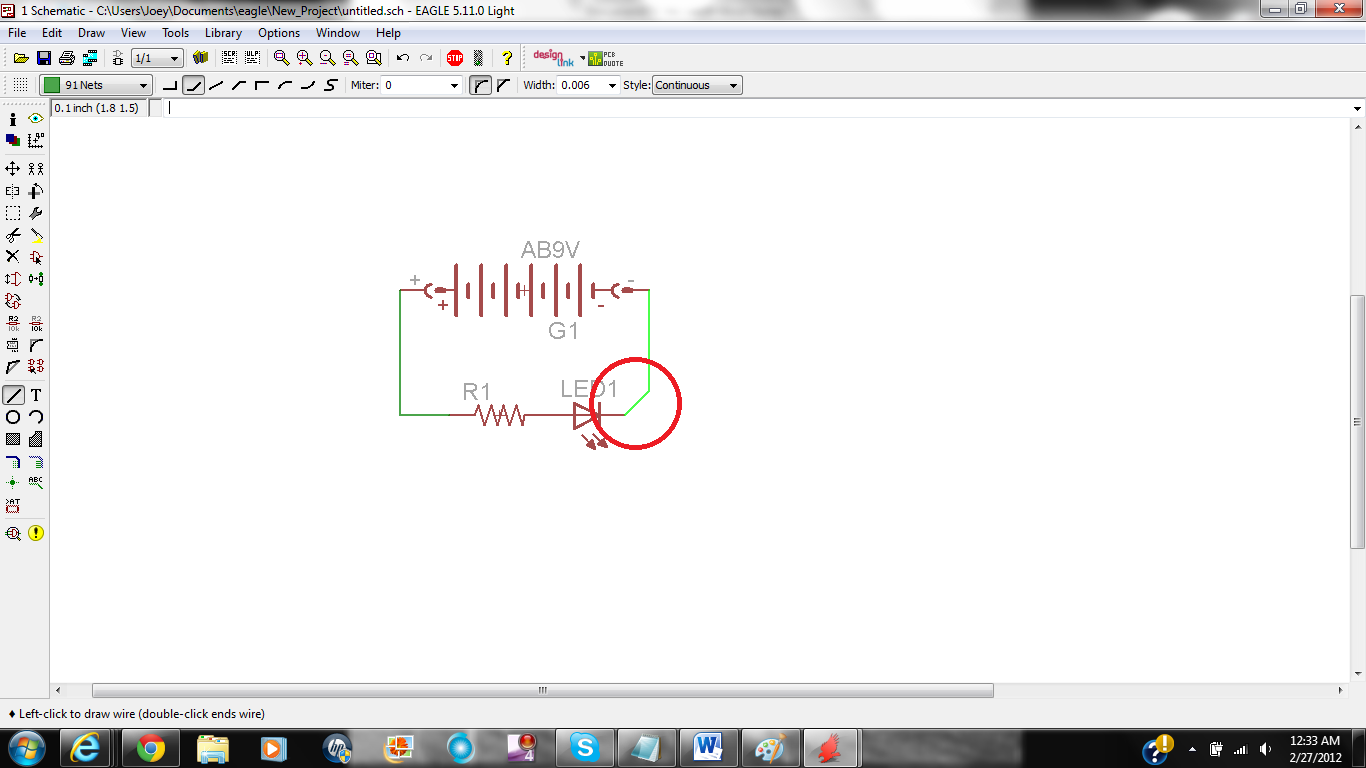The height and width of the screenshot is (768, 1366).
Task: Open the Library menu
Action: coord(223,33)
